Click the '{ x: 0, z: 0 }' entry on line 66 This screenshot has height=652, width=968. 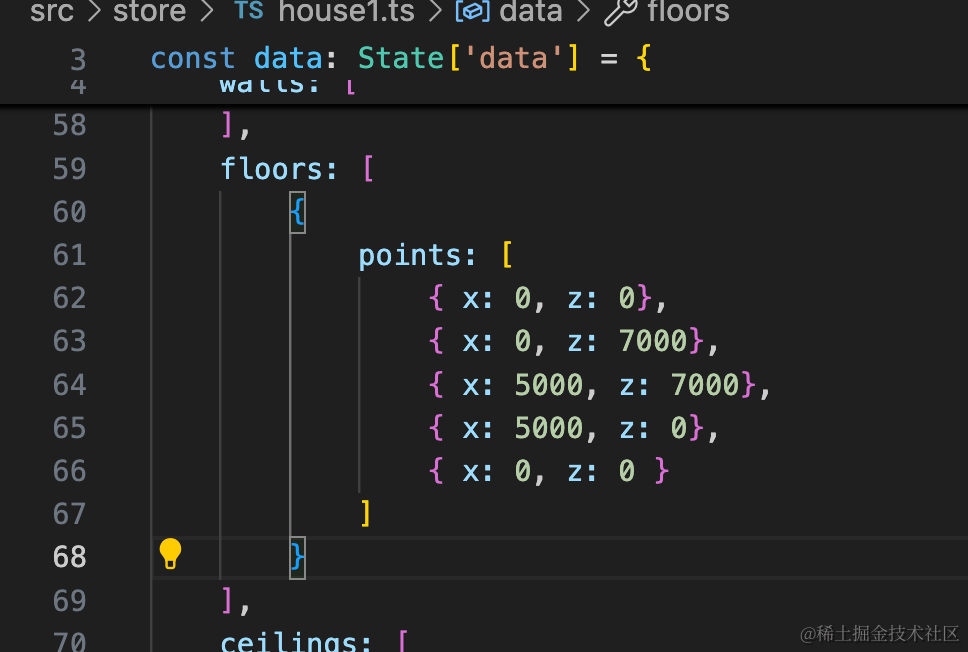pyautogui.click(x=549, y=471)
